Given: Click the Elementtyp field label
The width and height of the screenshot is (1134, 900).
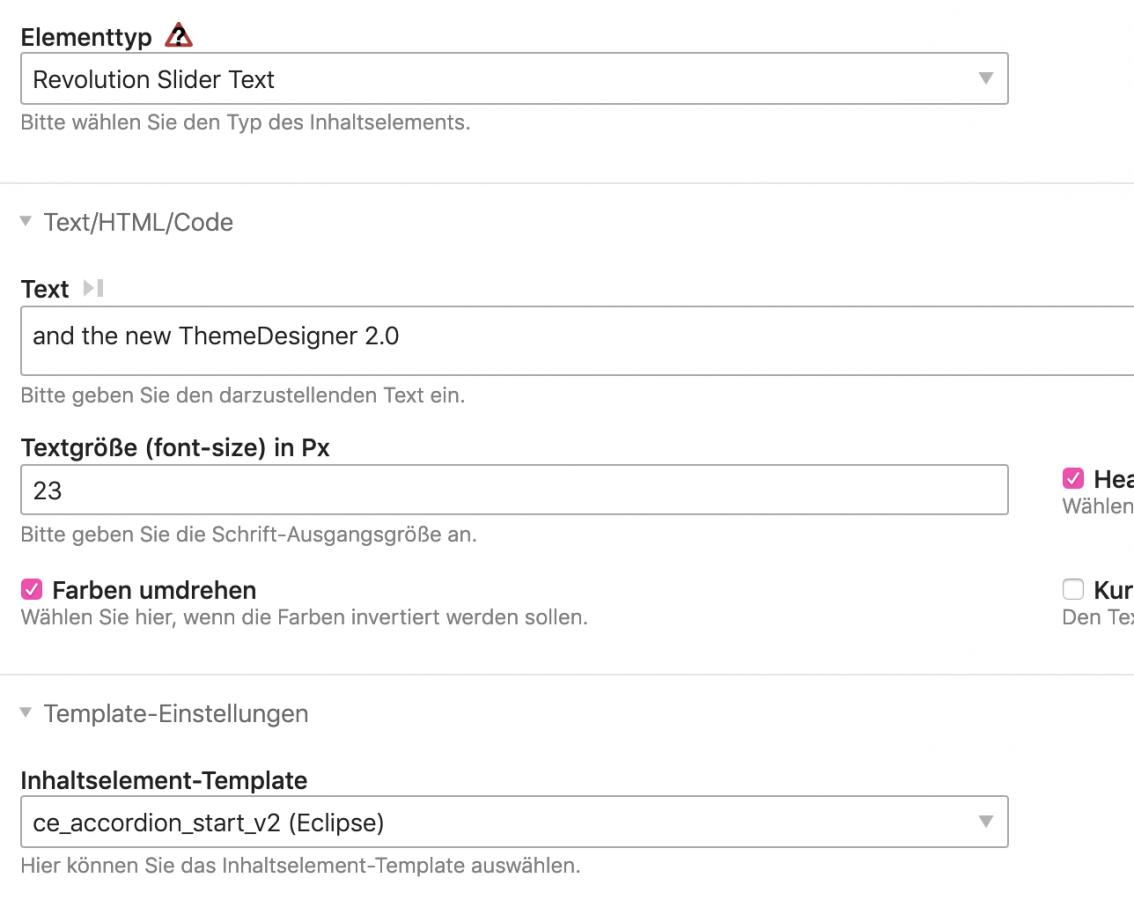Looking at the screenshot, I should tap(86, 38).
